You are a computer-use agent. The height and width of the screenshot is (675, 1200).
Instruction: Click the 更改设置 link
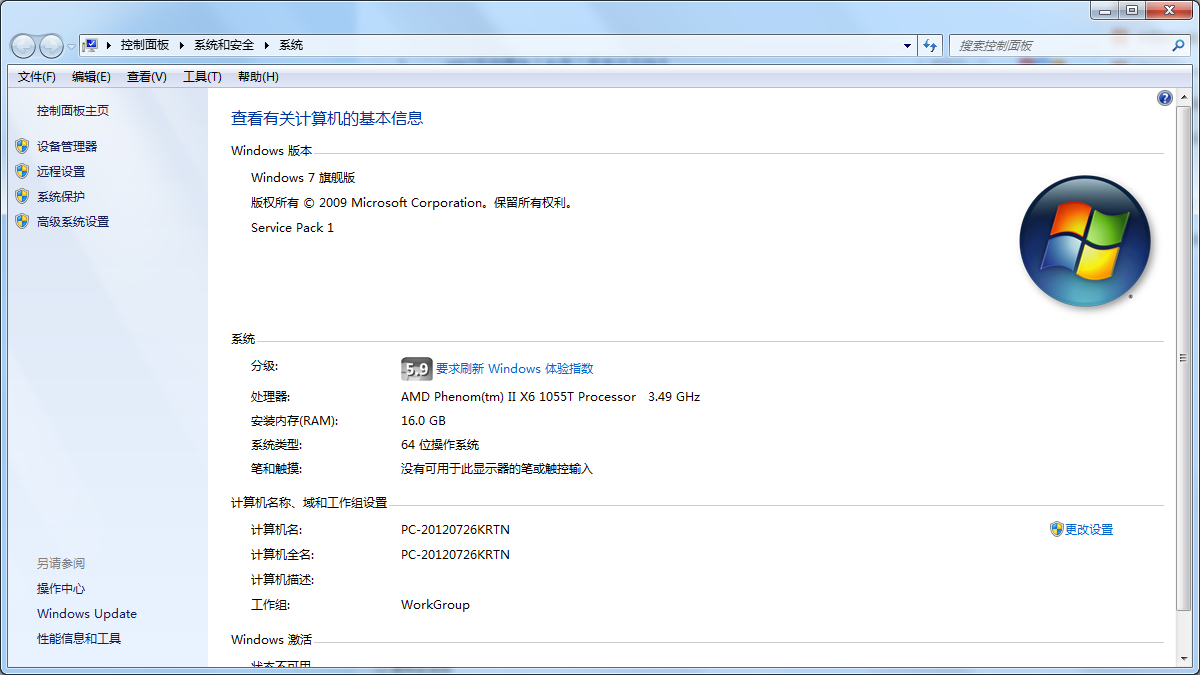pos(1089,530)
